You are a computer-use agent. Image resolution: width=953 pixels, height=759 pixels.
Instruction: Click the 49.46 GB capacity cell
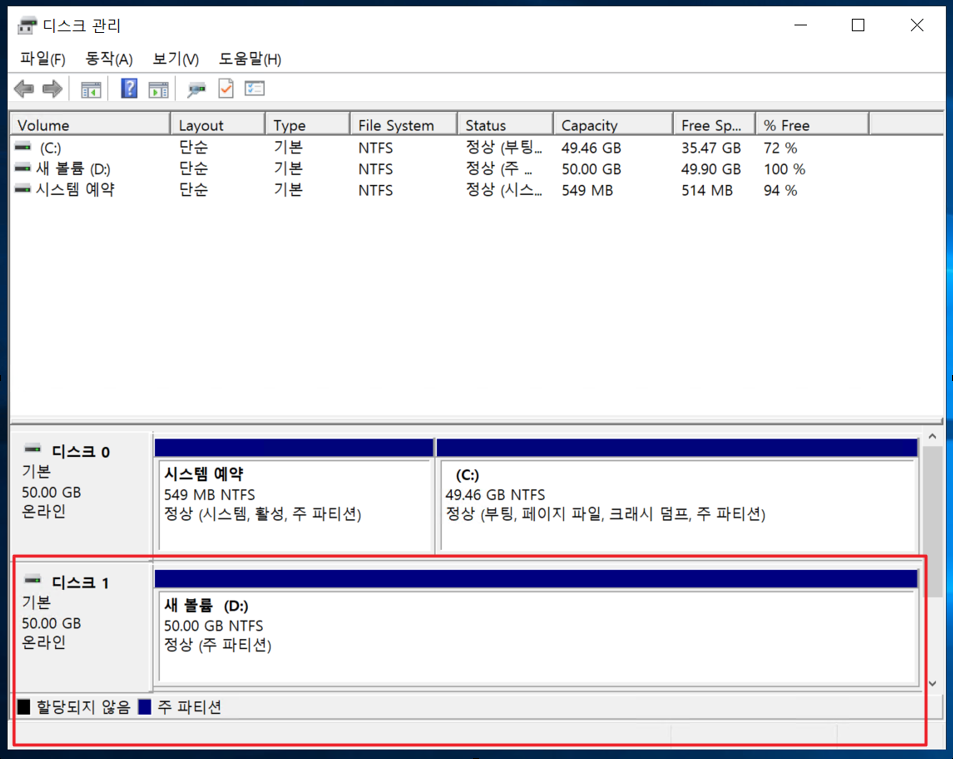coord(591,148)
